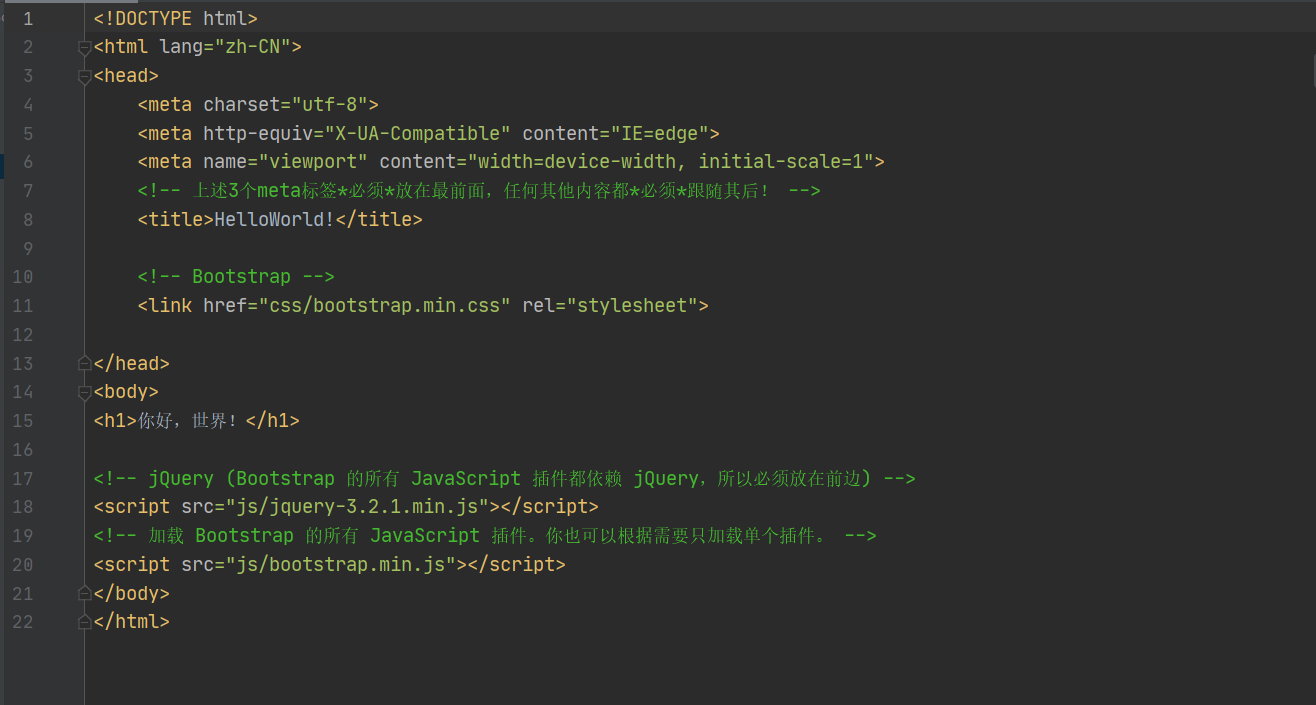Select gutter line number 18

(x=23, y=507)
